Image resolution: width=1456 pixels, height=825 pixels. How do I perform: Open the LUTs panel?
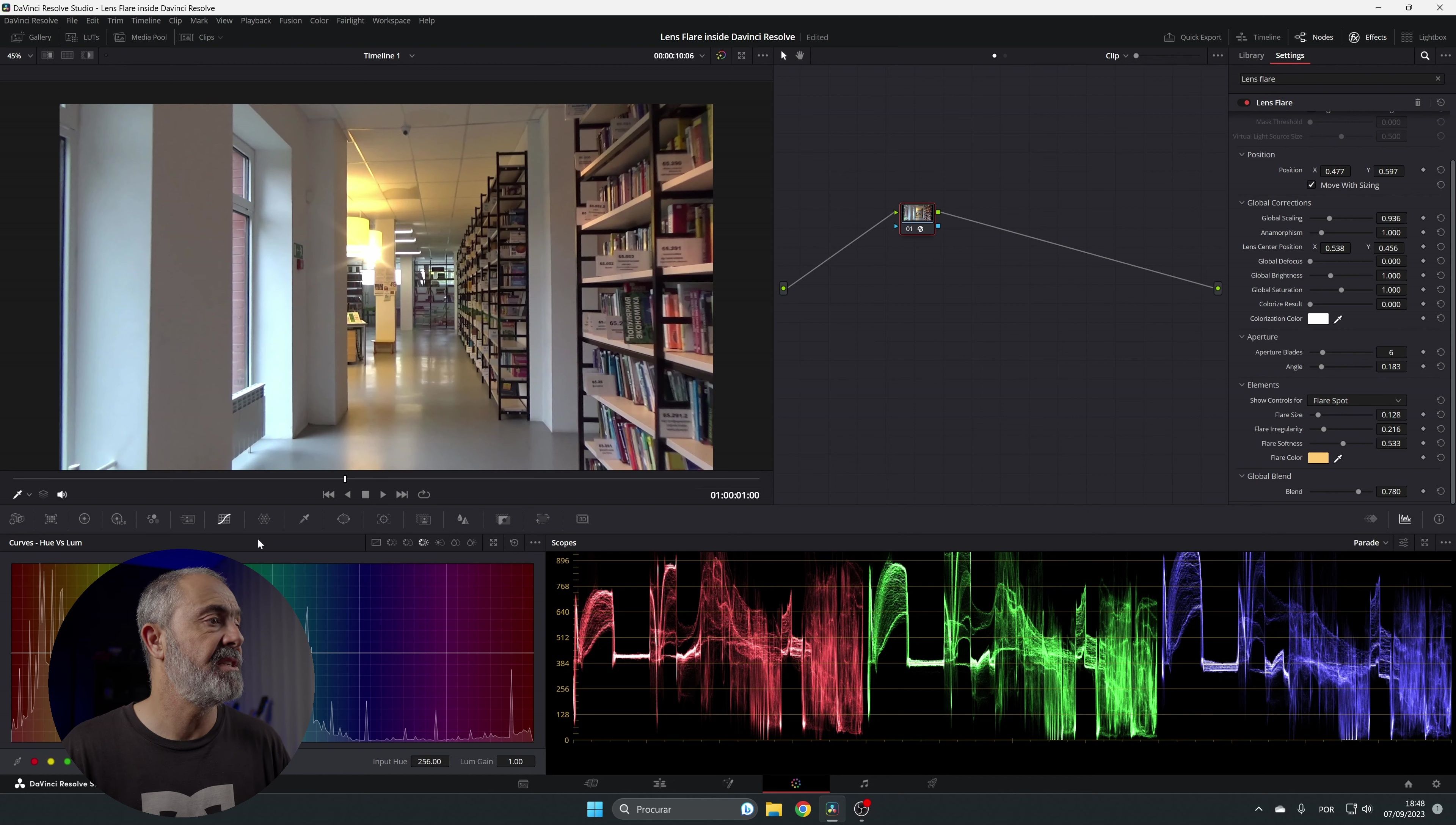[83, 38]
